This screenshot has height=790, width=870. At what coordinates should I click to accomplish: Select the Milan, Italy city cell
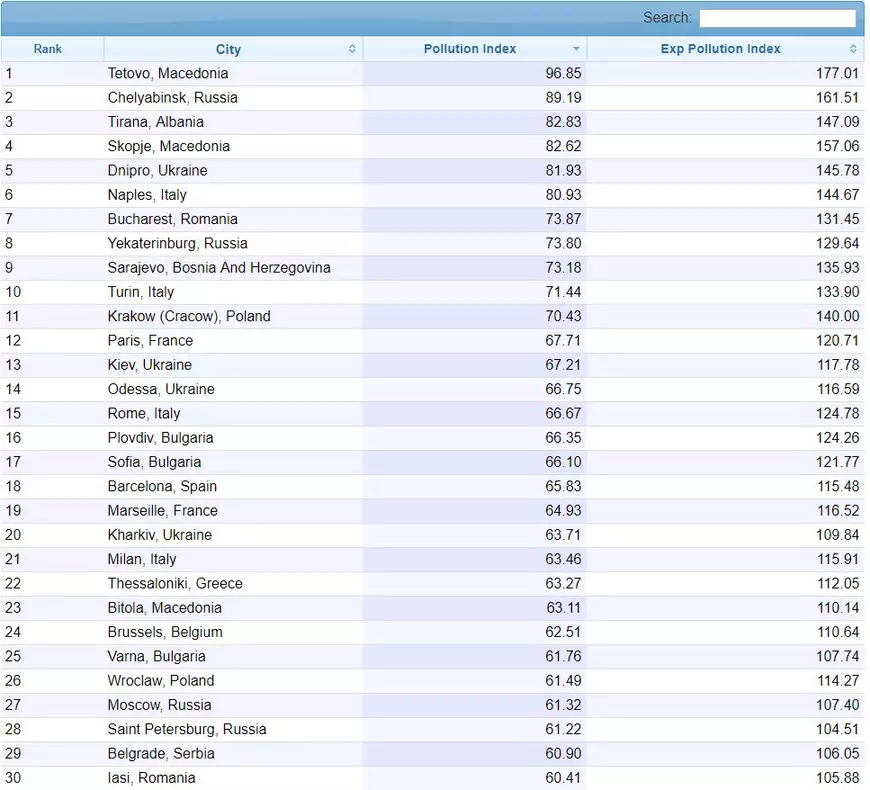(233, 559)
